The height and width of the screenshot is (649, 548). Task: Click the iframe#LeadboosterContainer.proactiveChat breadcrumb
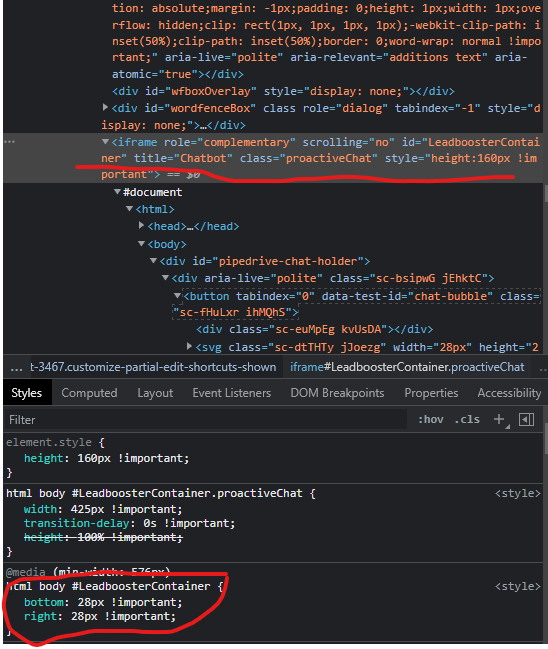(407, 367)
